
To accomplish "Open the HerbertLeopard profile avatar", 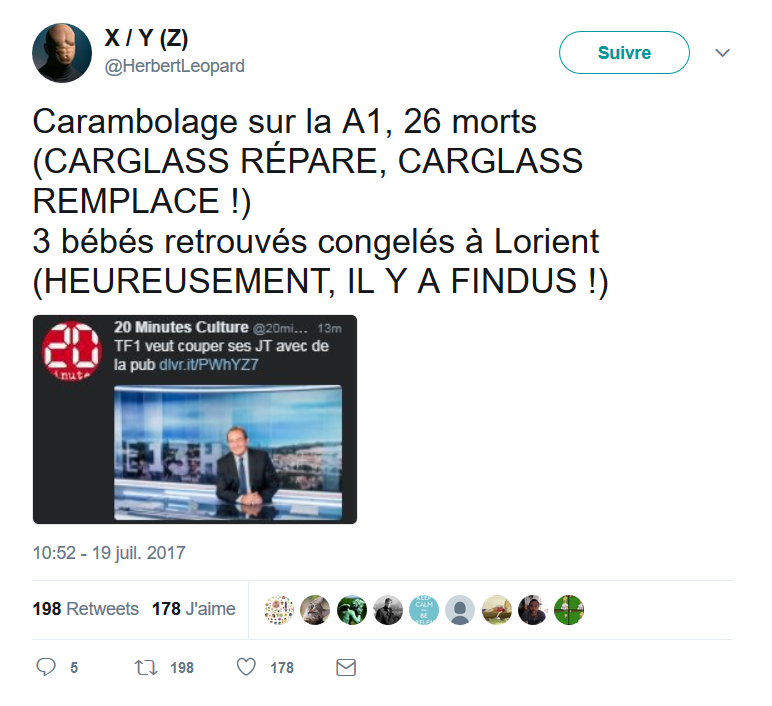I will click(x=62, y=53).
